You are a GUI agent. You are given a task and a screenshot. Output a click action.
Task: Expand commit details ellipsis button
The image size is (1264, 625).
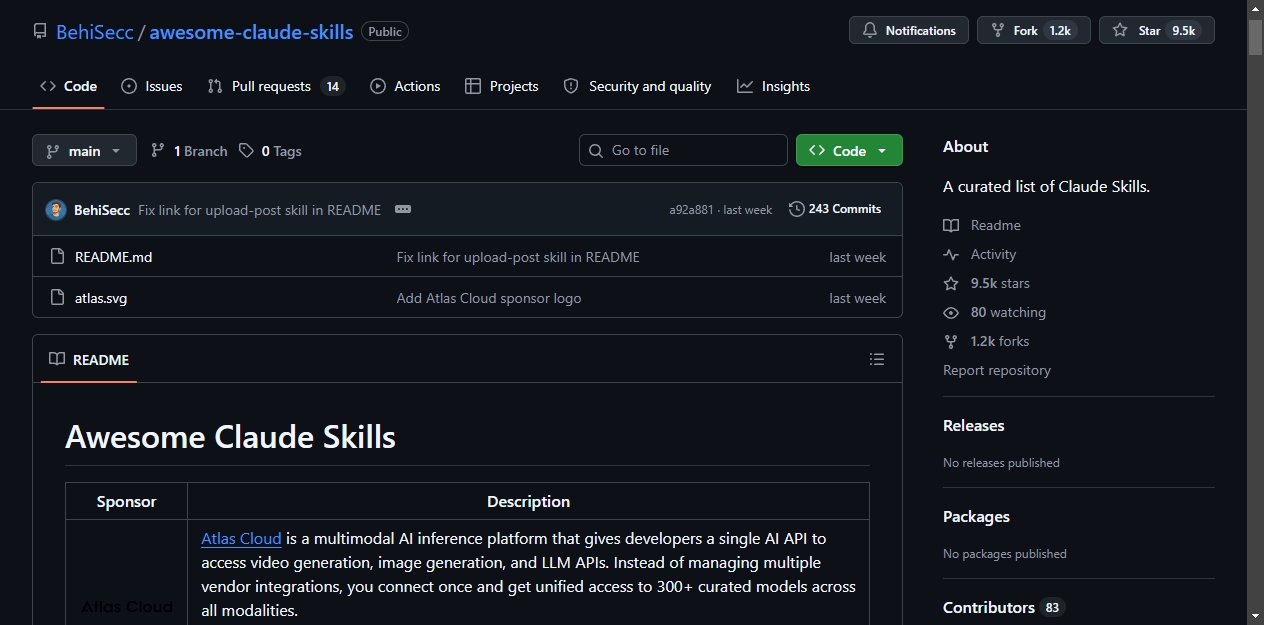pyautogui.click(x=403, y=209)
